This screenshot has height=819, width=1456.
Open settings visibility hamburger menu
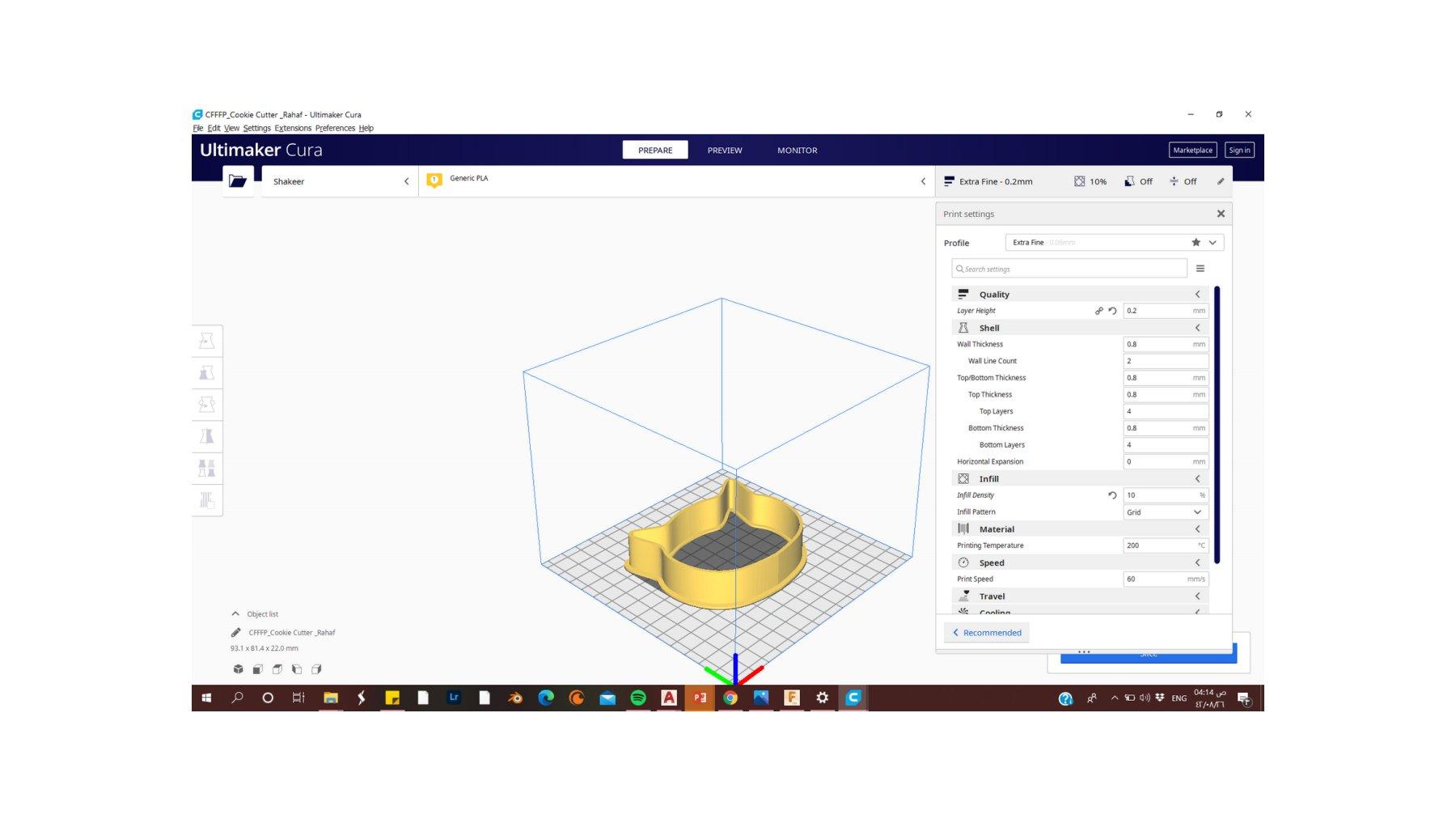[1200, 269]
